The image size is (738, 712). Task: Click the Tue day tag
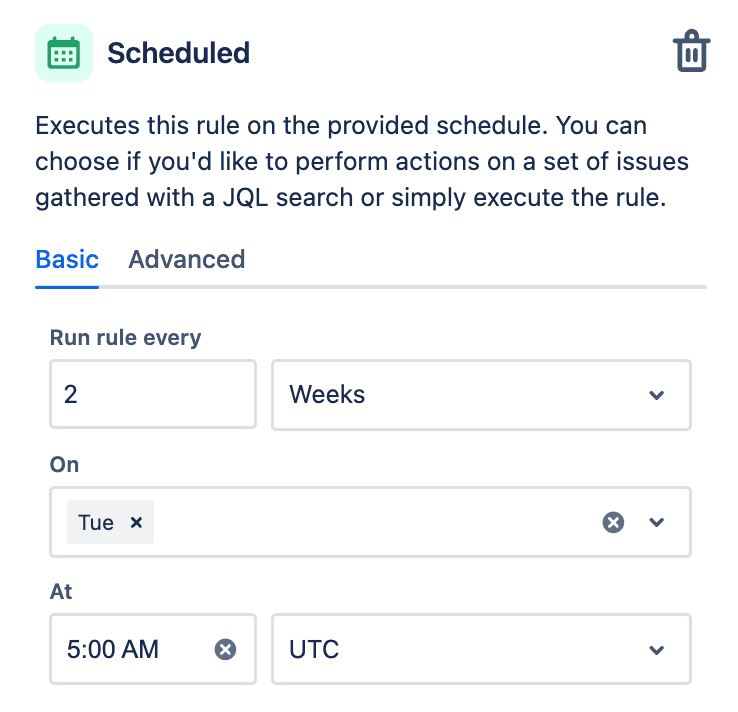[96, 522]
